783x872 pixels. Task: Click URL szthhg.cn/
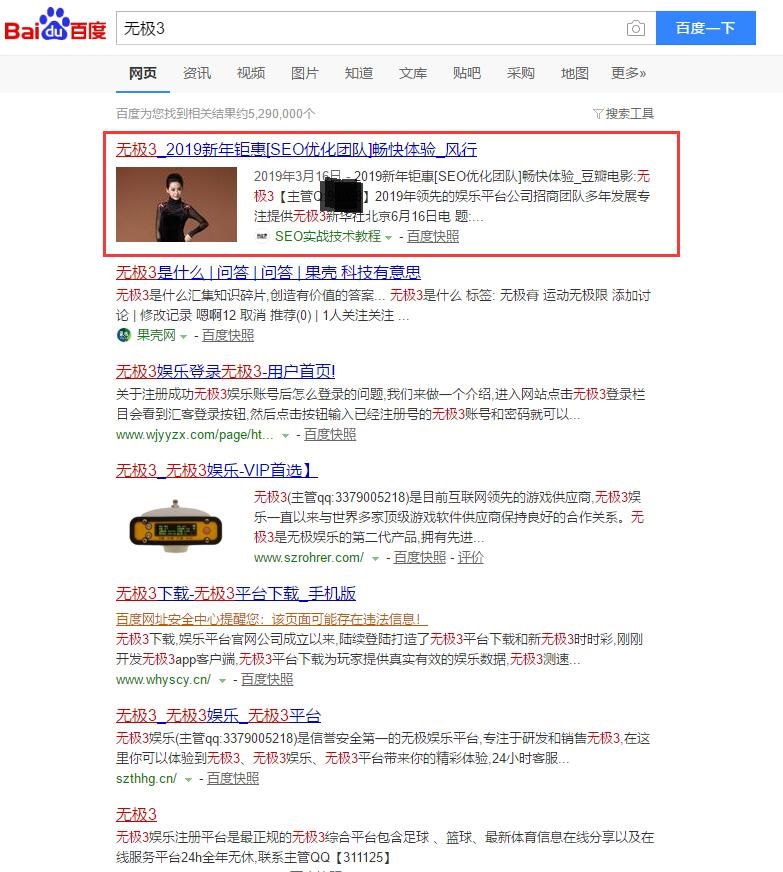coord(146,778)
